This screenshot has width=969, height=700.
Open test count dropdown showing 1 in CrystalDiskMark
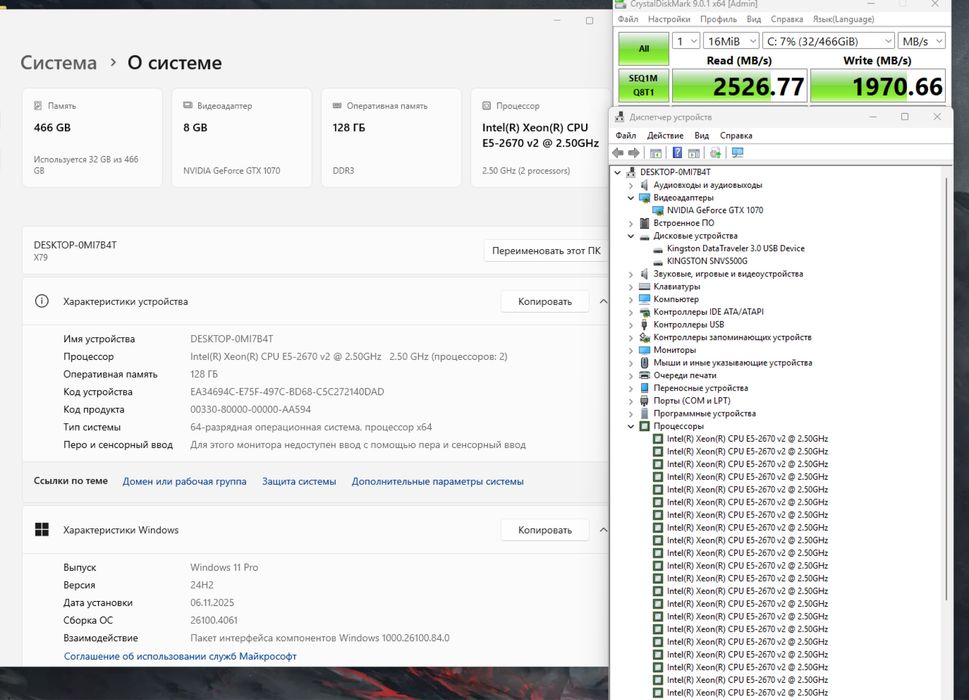coord(685,41)
